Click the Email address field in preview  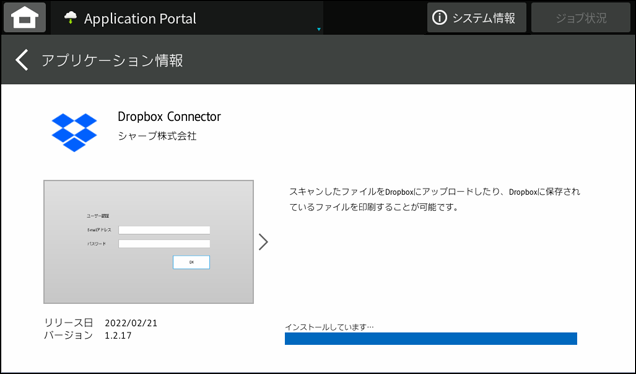(164, 230)
